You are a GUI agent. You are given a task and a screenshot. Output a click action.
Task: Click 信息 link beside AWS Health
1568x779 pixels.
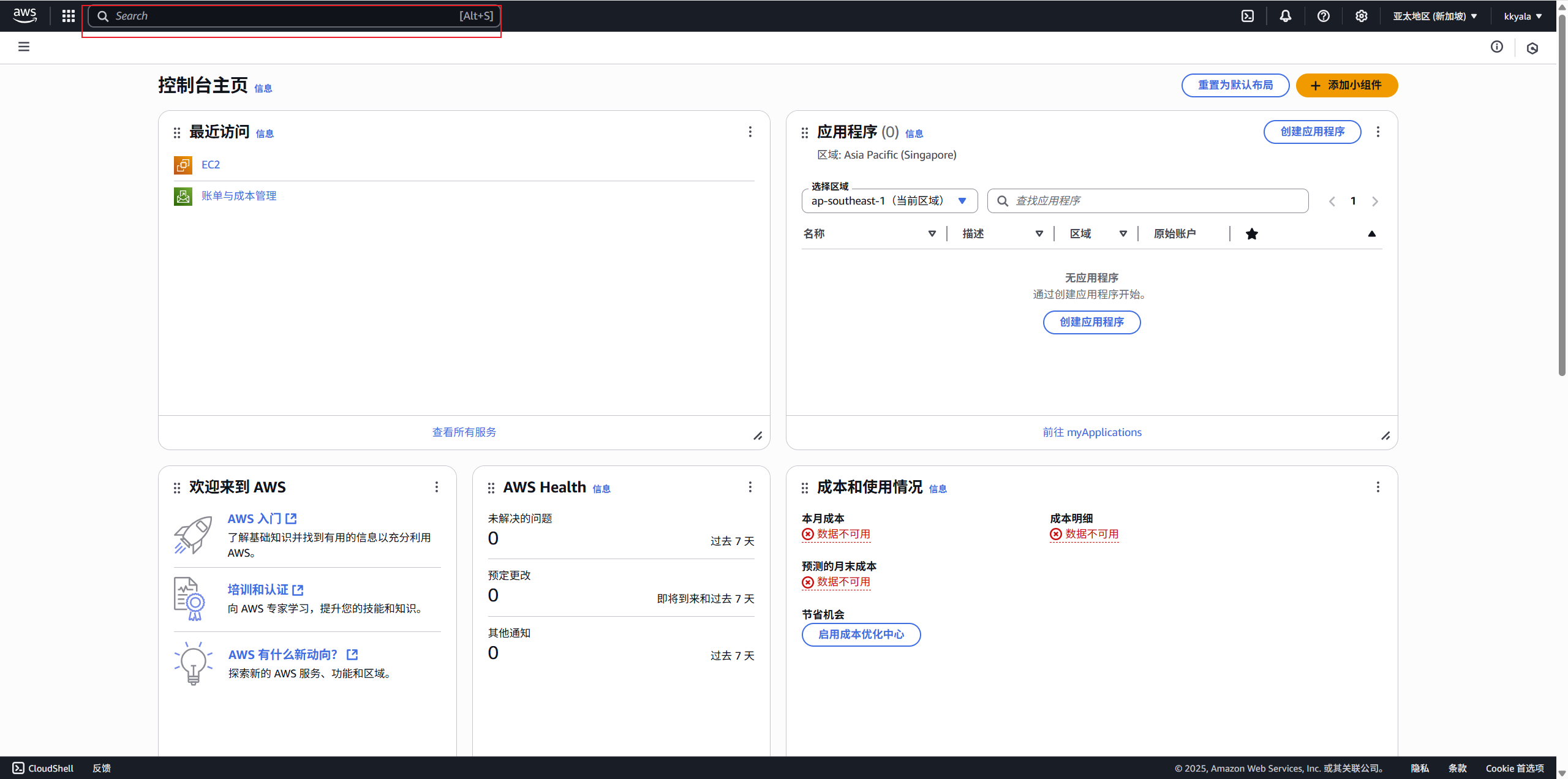601,489
